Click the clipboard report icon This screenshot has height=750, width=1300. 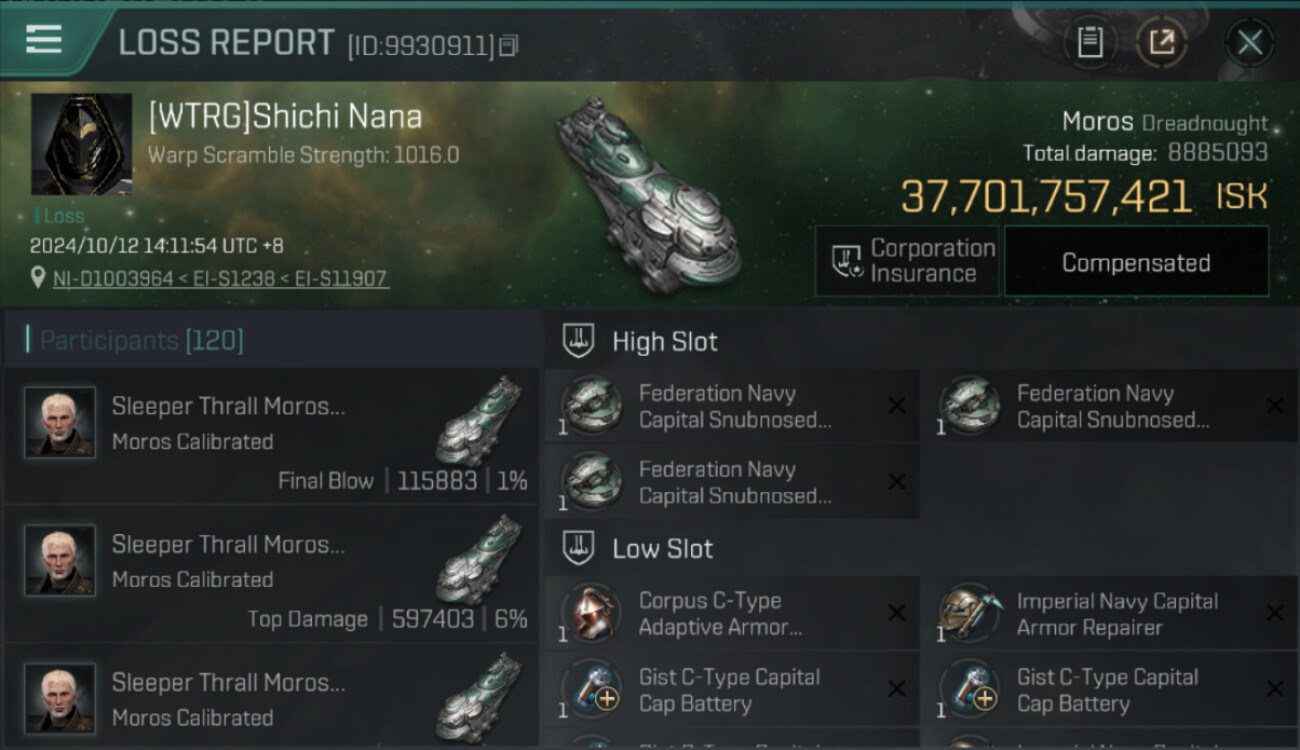coord(1090,42)
